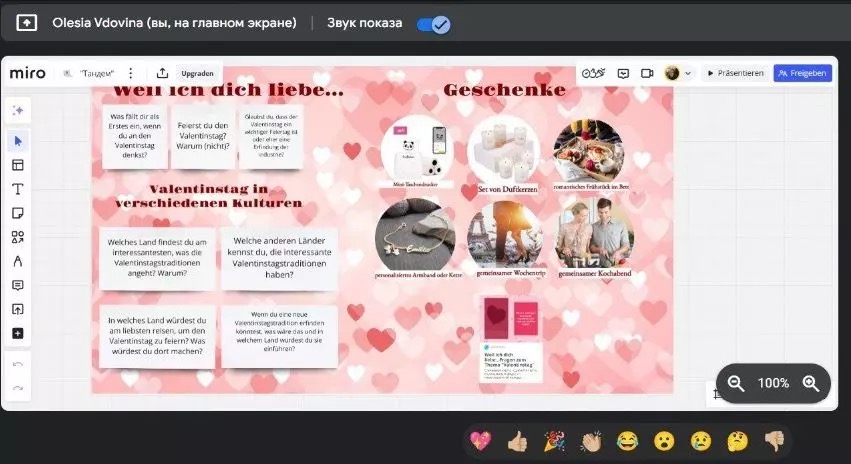Select the Sticky note tool
This screenshot has width=851, height=464.
(x=18, y=213)
